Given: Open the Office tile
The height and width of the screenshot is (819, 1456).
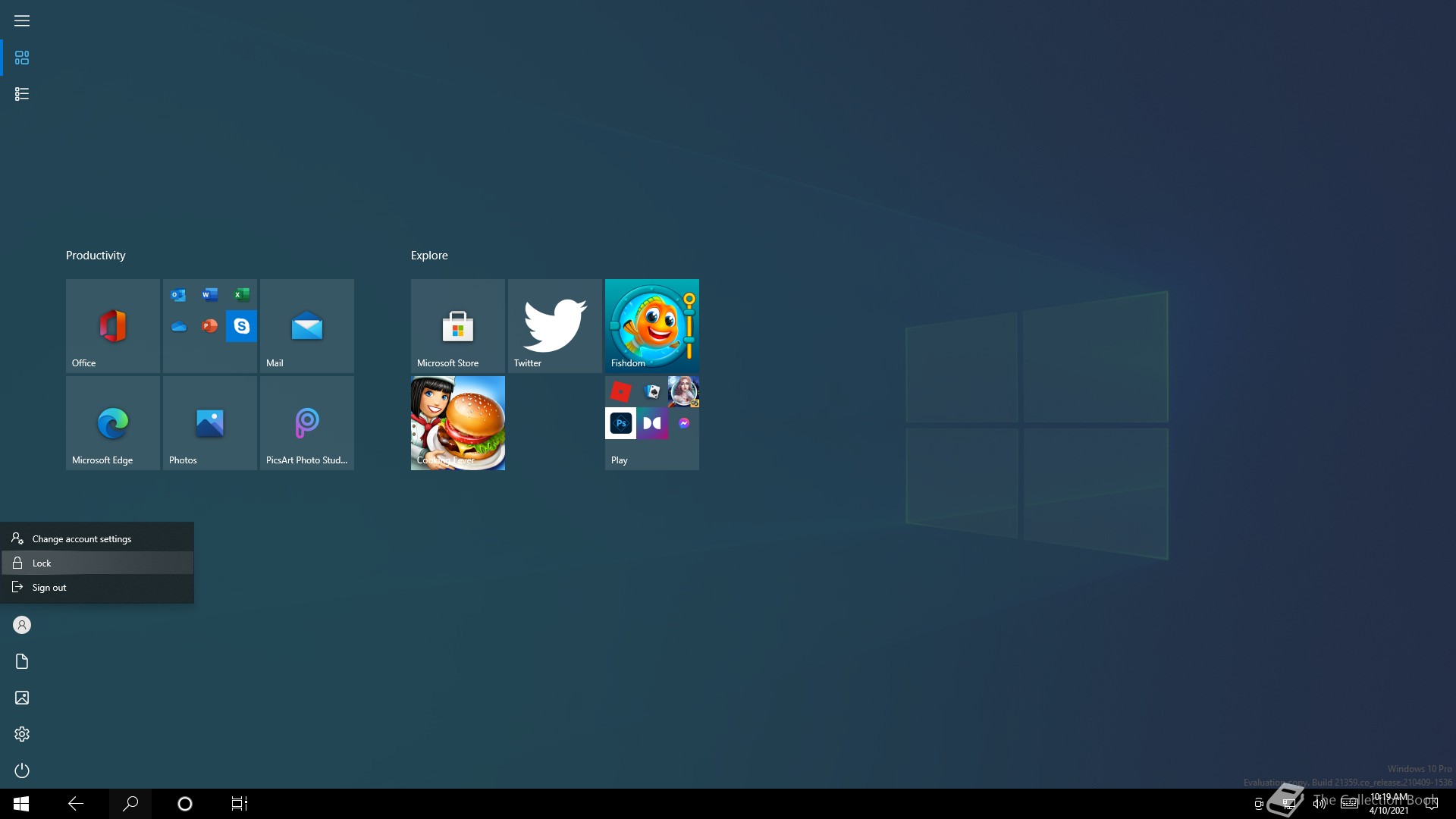Looking at the screenshot, I should tap(113, 326).
